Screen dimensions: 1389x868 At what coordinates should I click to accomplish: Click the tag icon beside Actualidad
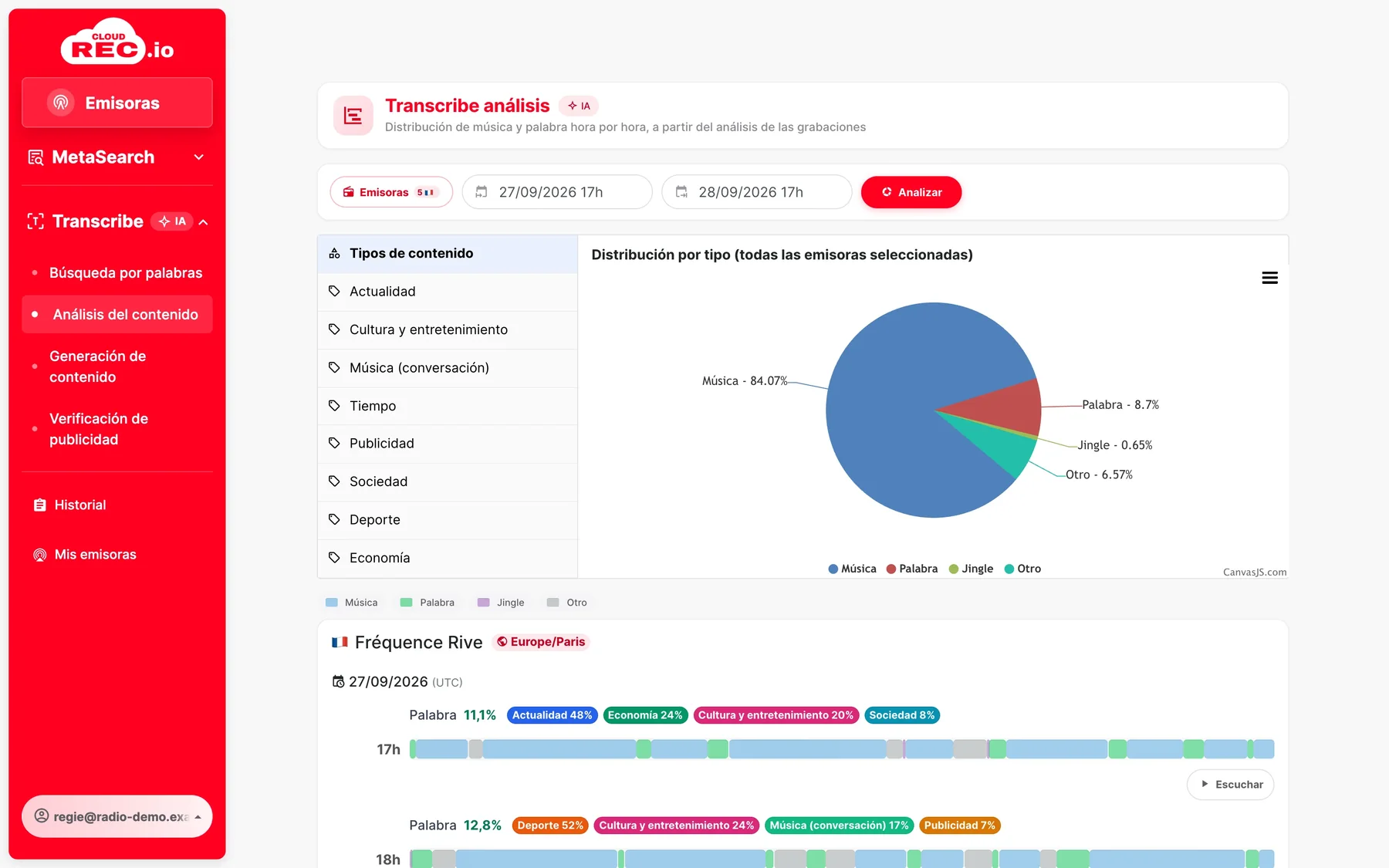pyautogui.click(x=334, y=291)
